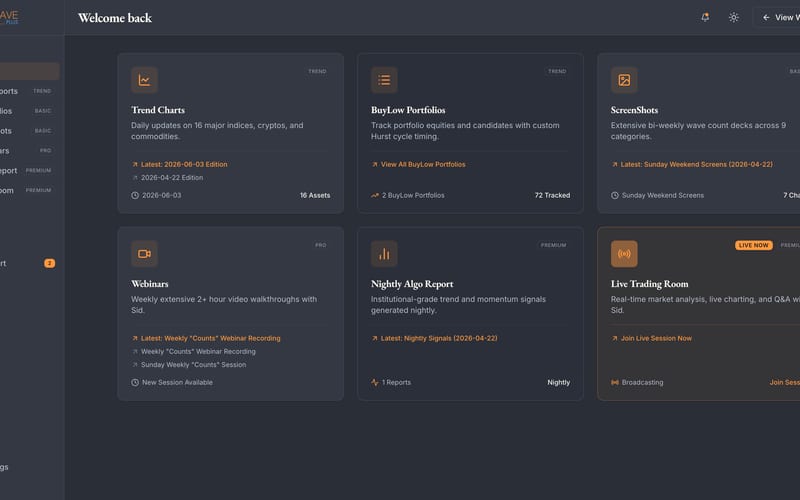Screen dimensions: 800x500
Task: Open Latest: 2026-06-03 Edition link
Action: 180,164
